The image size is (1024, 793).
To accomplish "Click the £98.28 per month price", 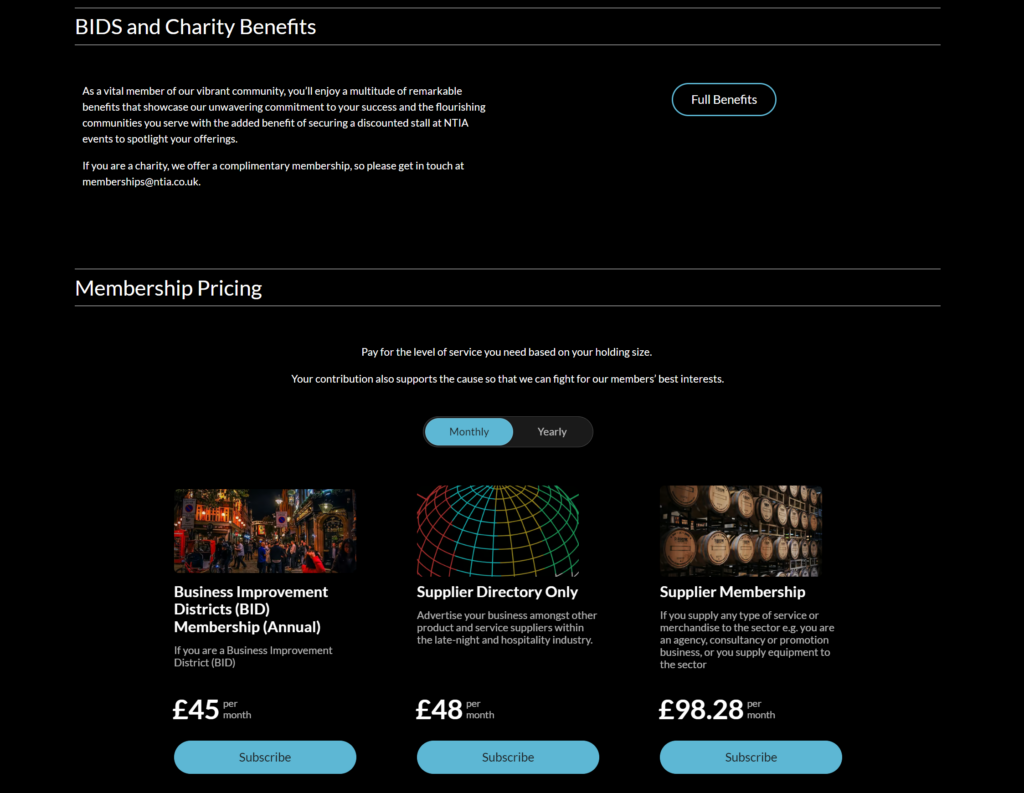I will point(716,709).
